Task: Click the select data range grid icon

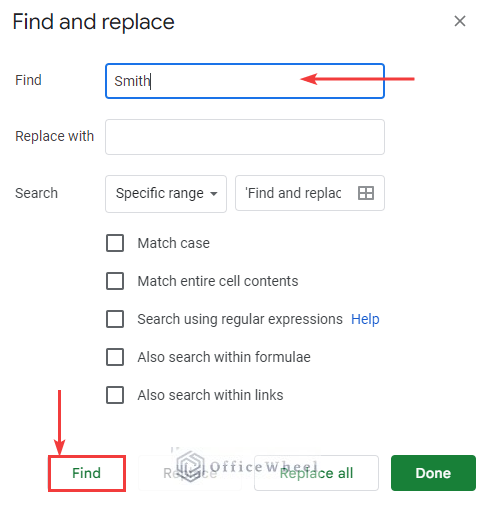Action: [366, 193]
